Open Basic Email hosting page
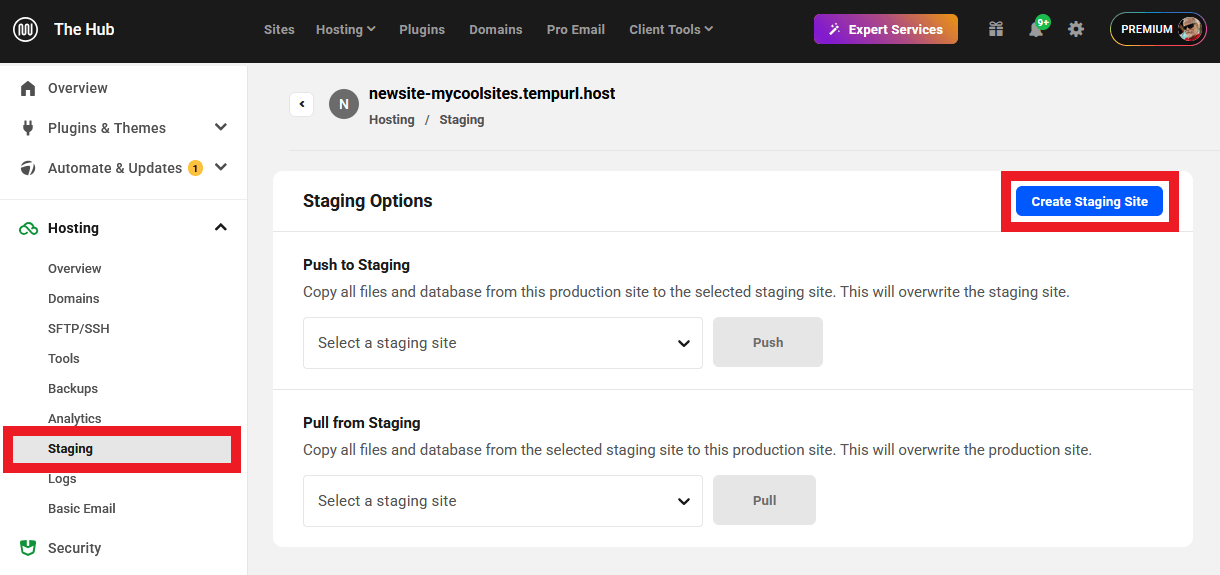 pos(82,508)
